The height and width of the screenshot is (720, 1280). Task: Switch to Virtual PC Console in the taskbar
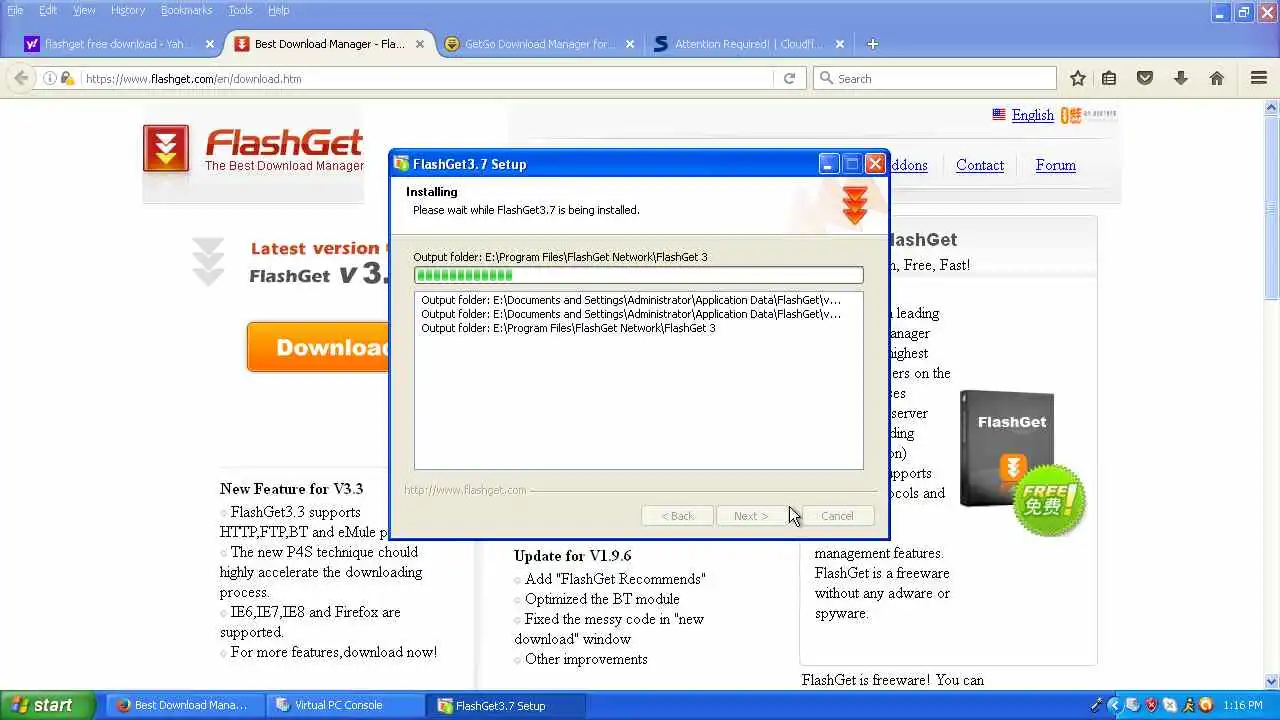343,705
